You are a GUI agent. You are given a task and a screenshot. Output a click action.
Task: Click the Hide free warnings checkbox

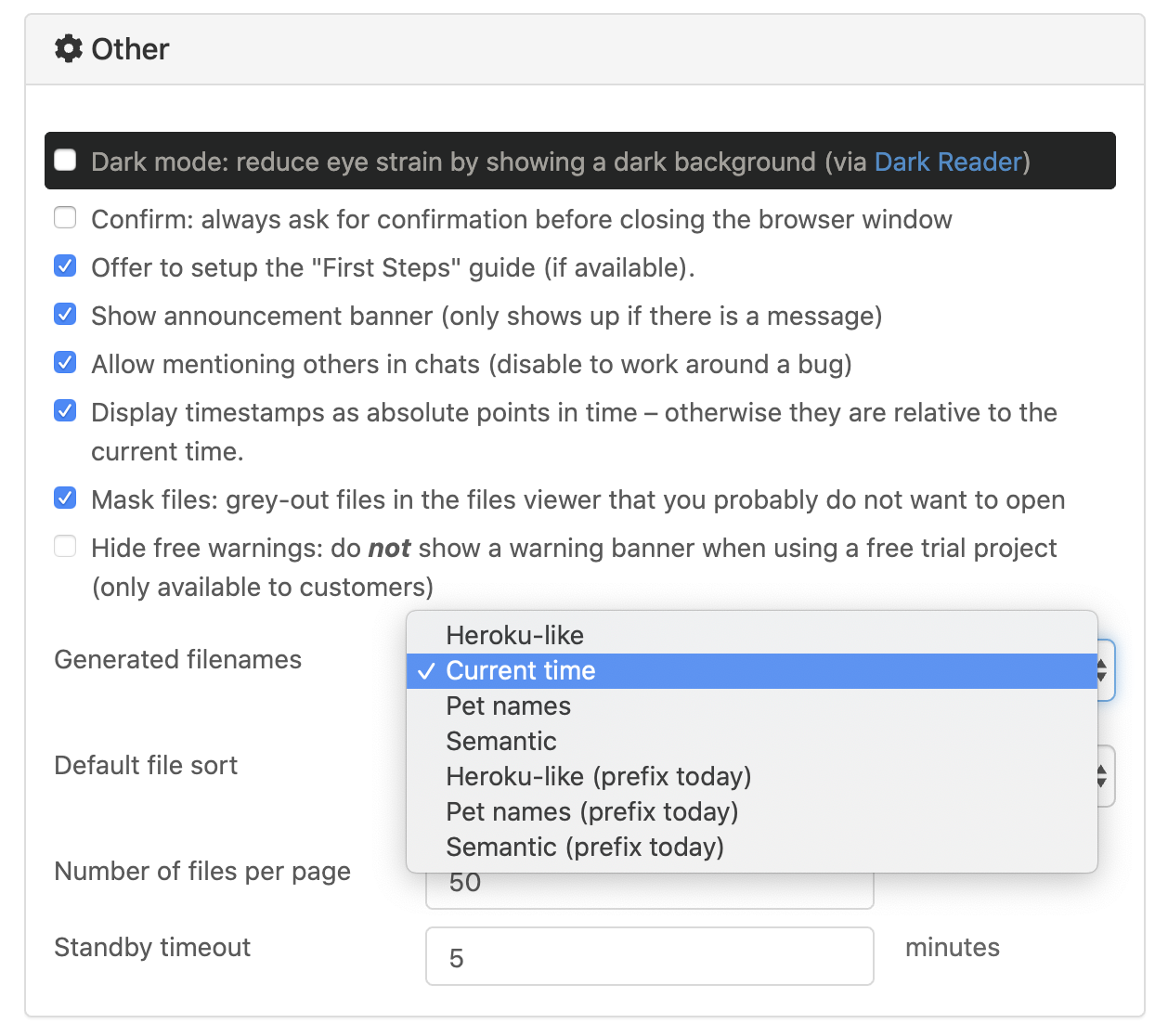(65, 547)
